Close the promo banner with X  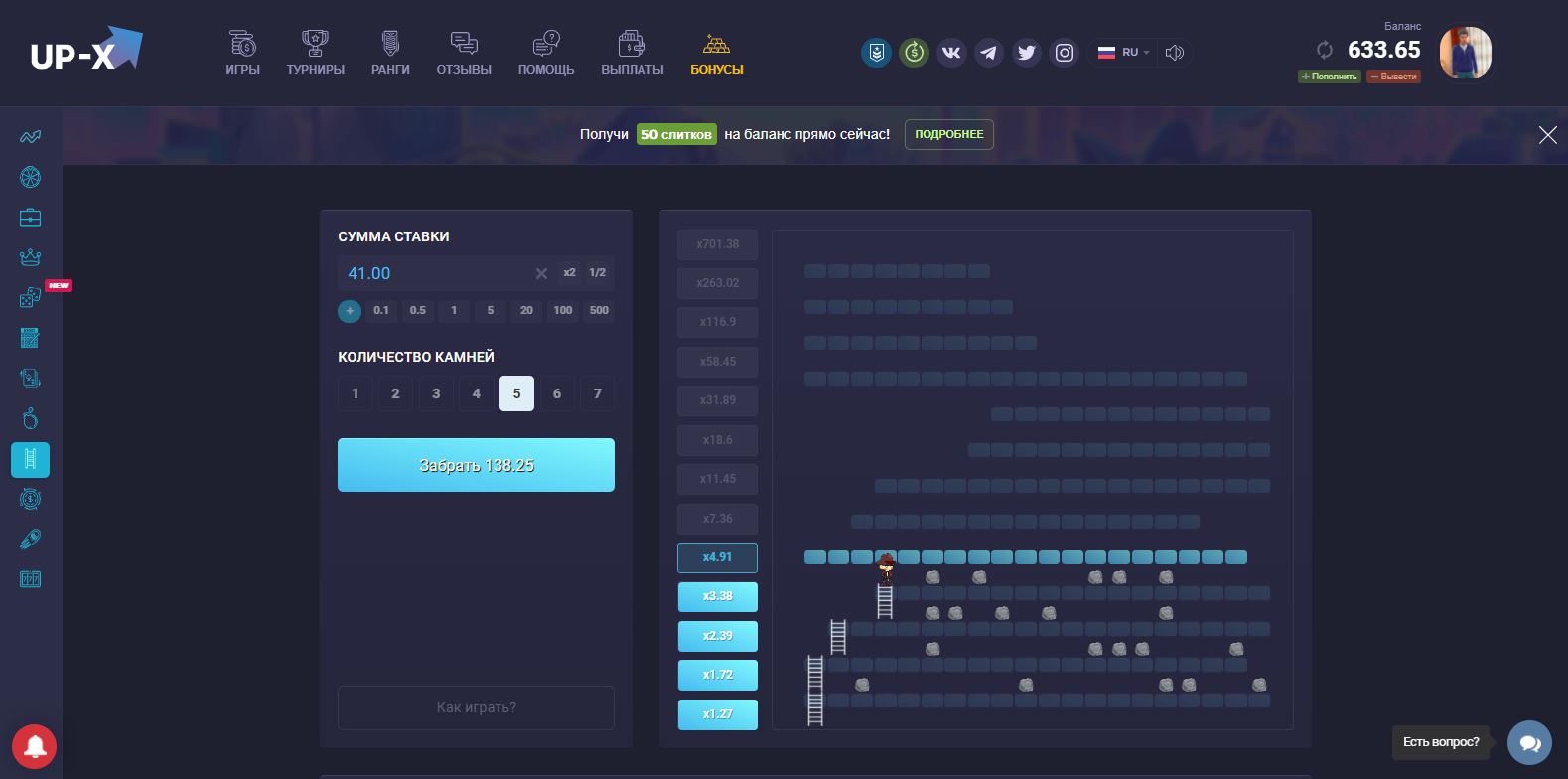(x=1547, y=135)
